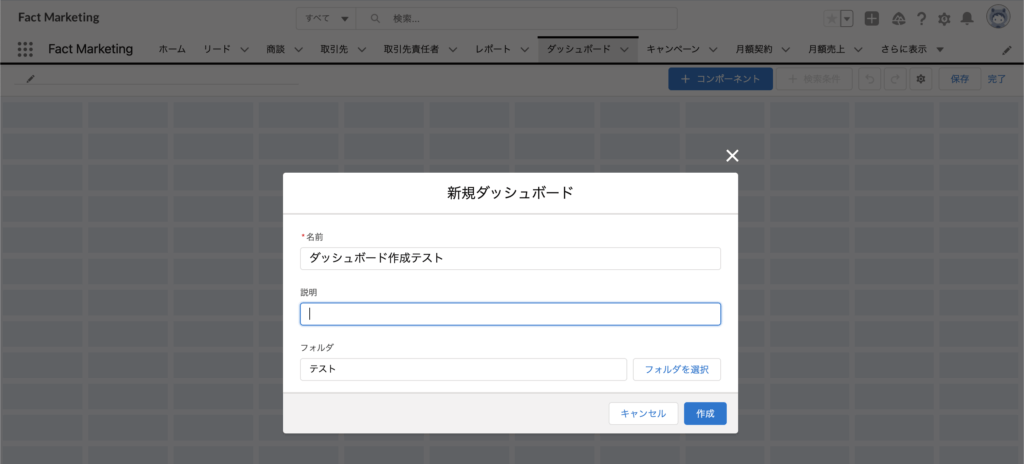The width and height of the screenshot is (1024, 464).
Task: Click the favorites star icon
Action: tap(831, 19)
